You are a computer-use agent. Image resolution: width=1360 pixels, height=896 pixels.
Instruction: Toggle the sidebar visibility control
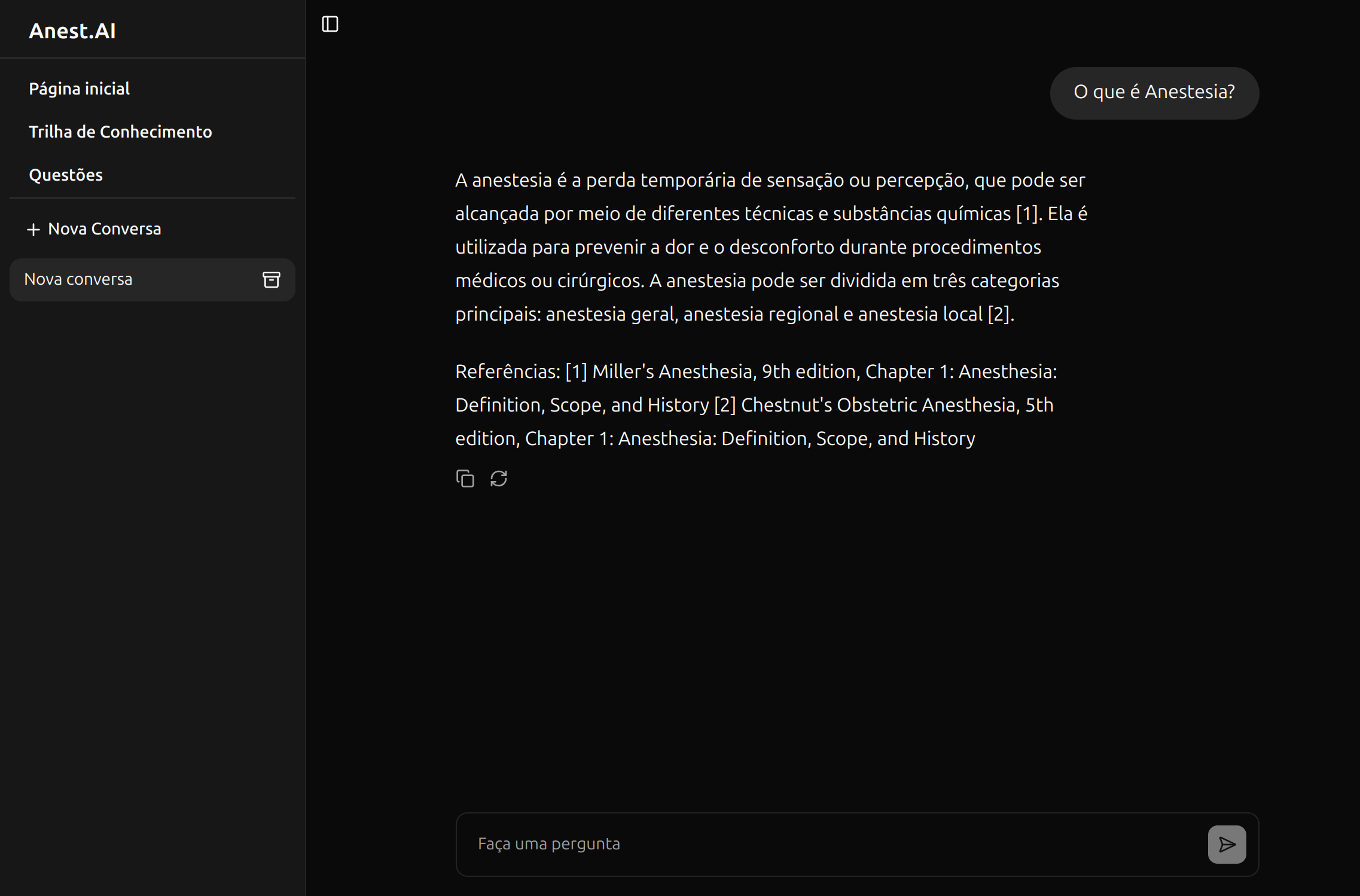331,23
